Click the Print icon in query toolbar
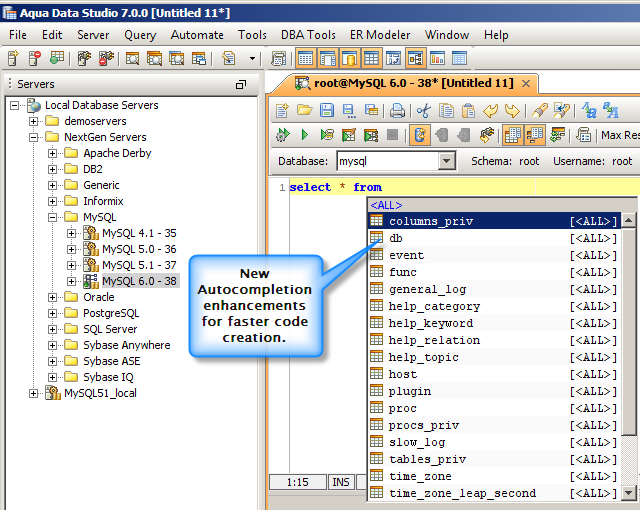 point(397,110)
